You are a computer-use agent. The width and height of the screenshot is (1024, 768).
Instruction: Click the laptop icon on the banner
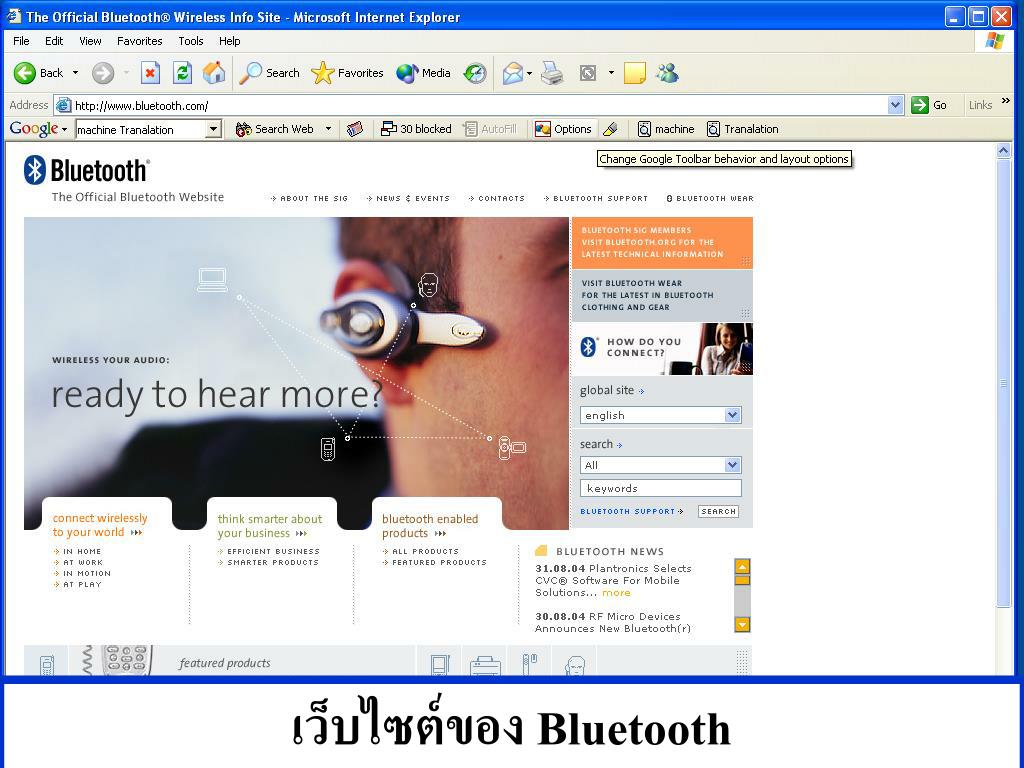point(212,280)
